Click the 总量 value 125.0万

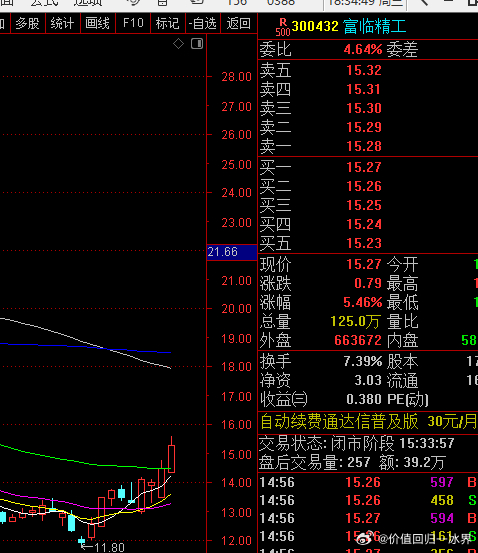pos(355,321)
